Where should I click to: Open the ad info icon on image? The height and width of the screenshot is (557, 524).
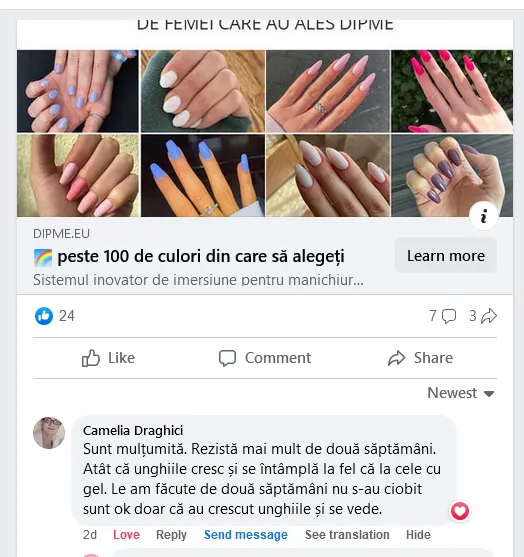click(483, 216)
